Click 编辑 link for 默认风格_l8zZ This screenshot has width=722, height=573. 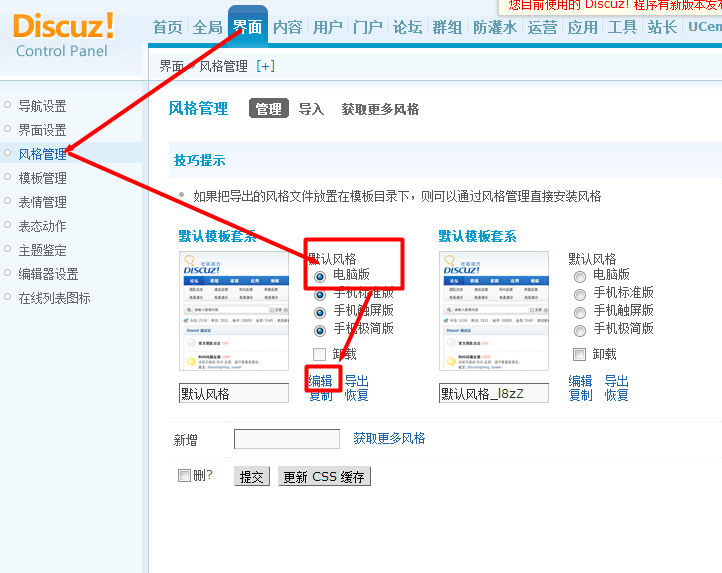[580, 381]
